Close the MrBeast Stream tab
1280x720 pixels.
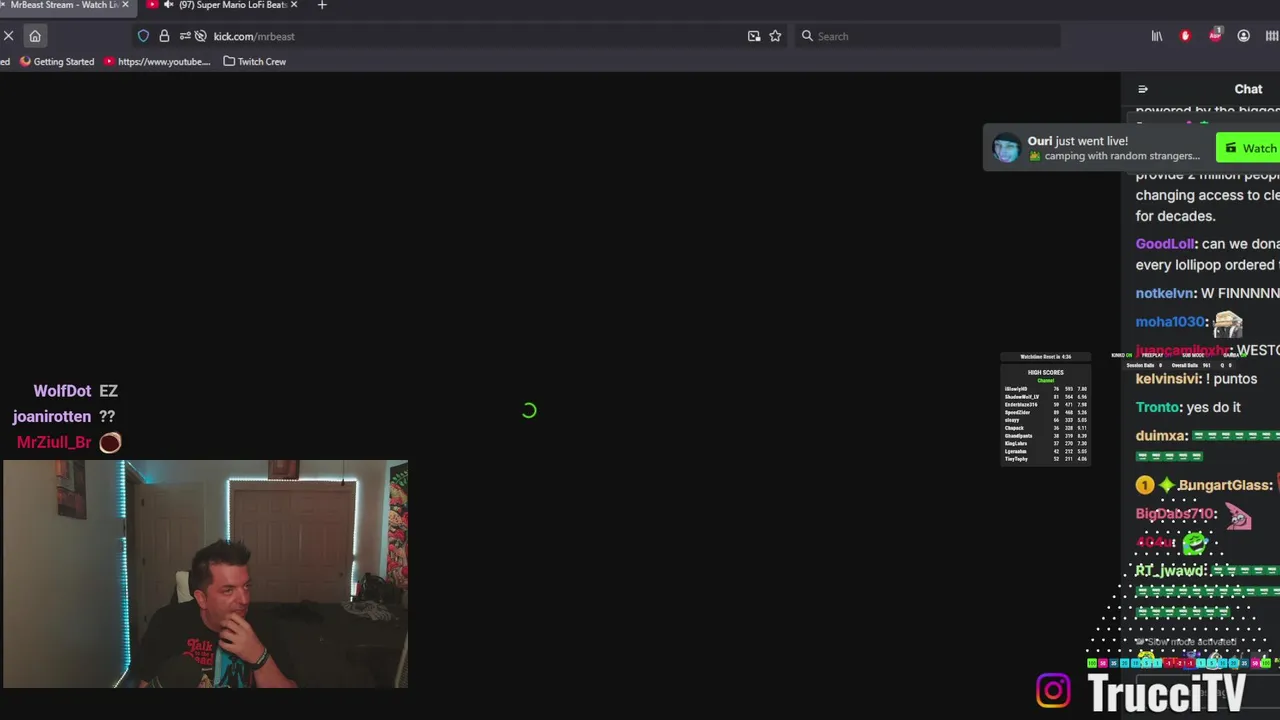click(x=125, y=5)
